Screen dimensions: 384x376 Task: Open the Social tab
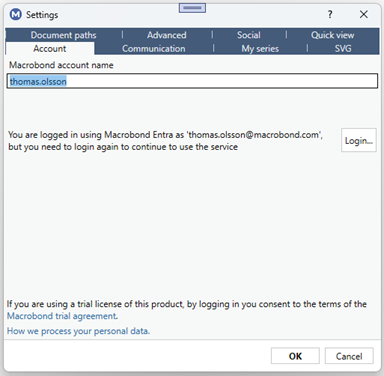tap(249, 35)
